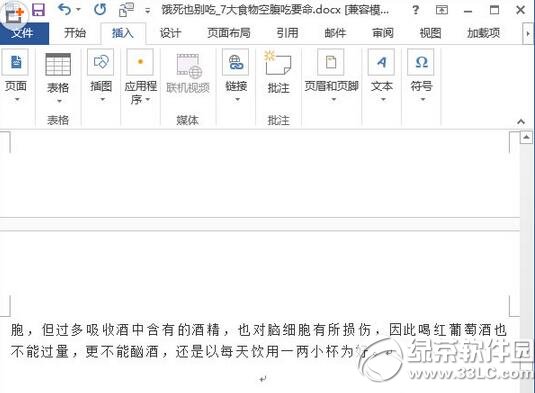Select the 插入 tab

point(123,33)
